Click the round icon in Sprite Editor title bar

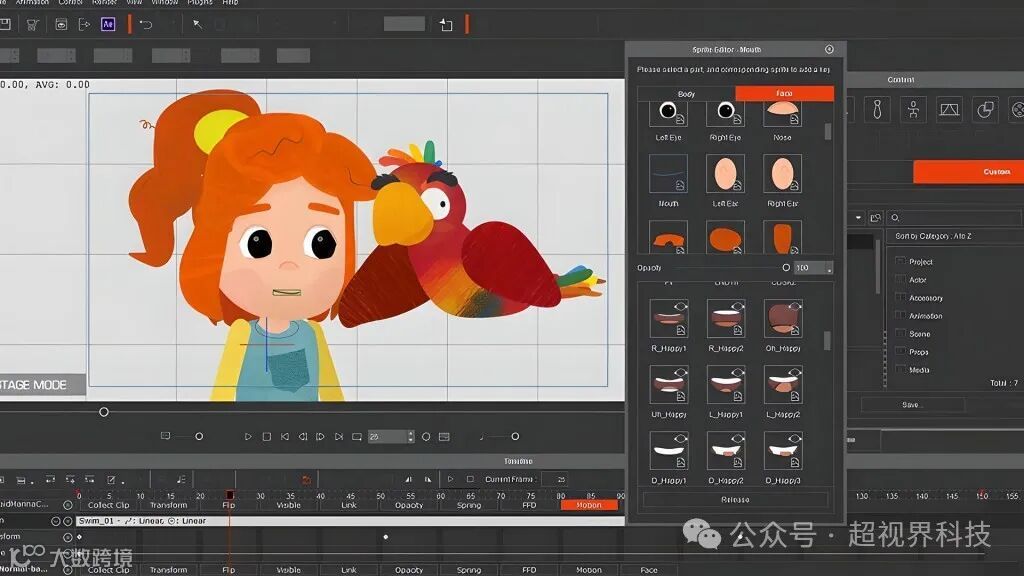click(x=829, y=50)
